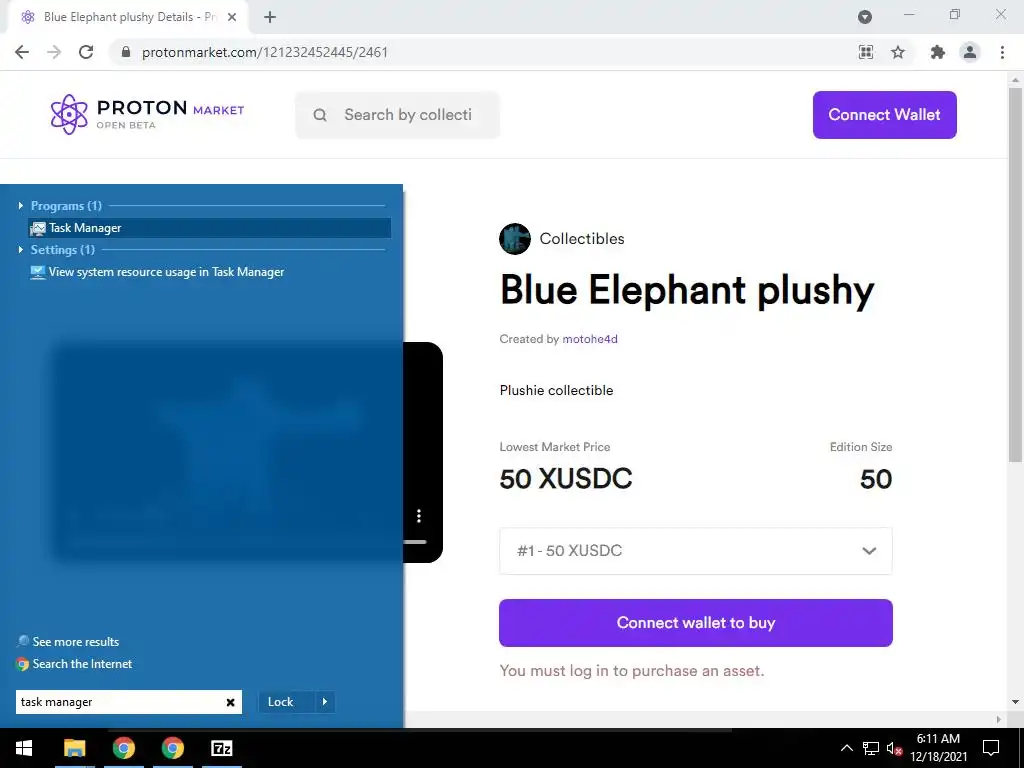
Task: Click the scrollbar up arrow
Action: click(x=1015, y=80)
